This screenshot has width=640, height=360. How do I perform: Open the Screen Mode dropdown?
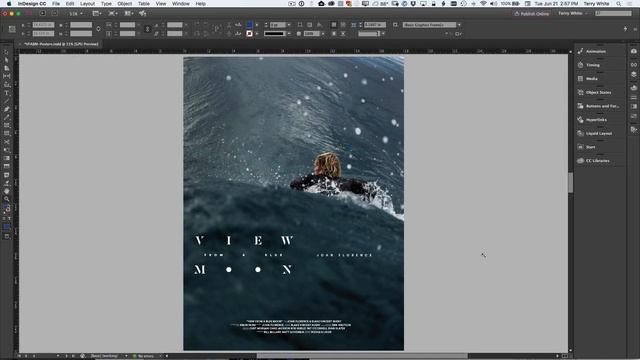click(x=113, y=13)
